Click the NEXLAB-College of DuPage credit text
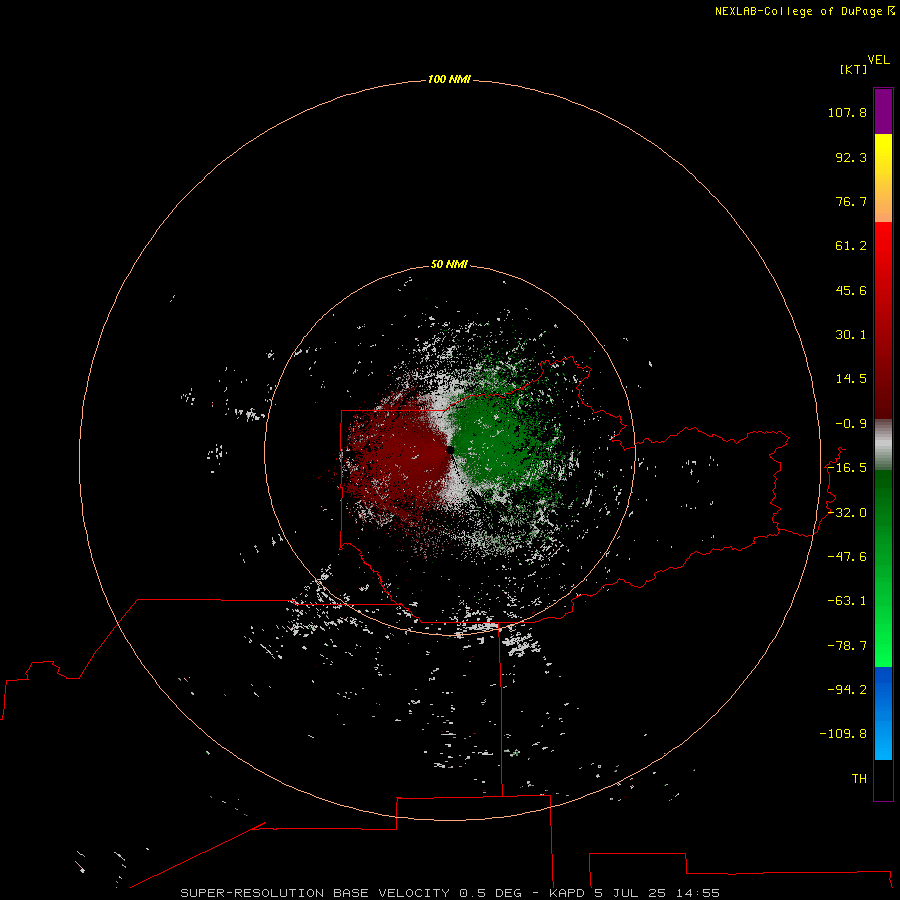900x900 pixels. 804,11
